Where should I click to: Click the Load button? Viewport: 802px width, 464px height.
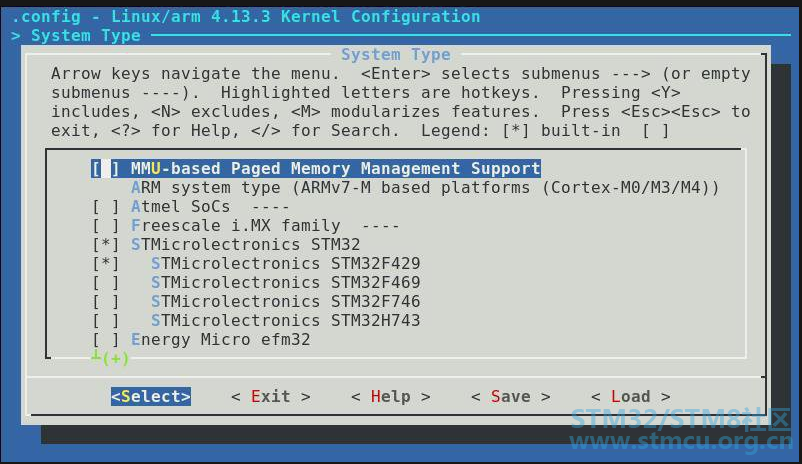pyautogui.click(x=630, y=396)
